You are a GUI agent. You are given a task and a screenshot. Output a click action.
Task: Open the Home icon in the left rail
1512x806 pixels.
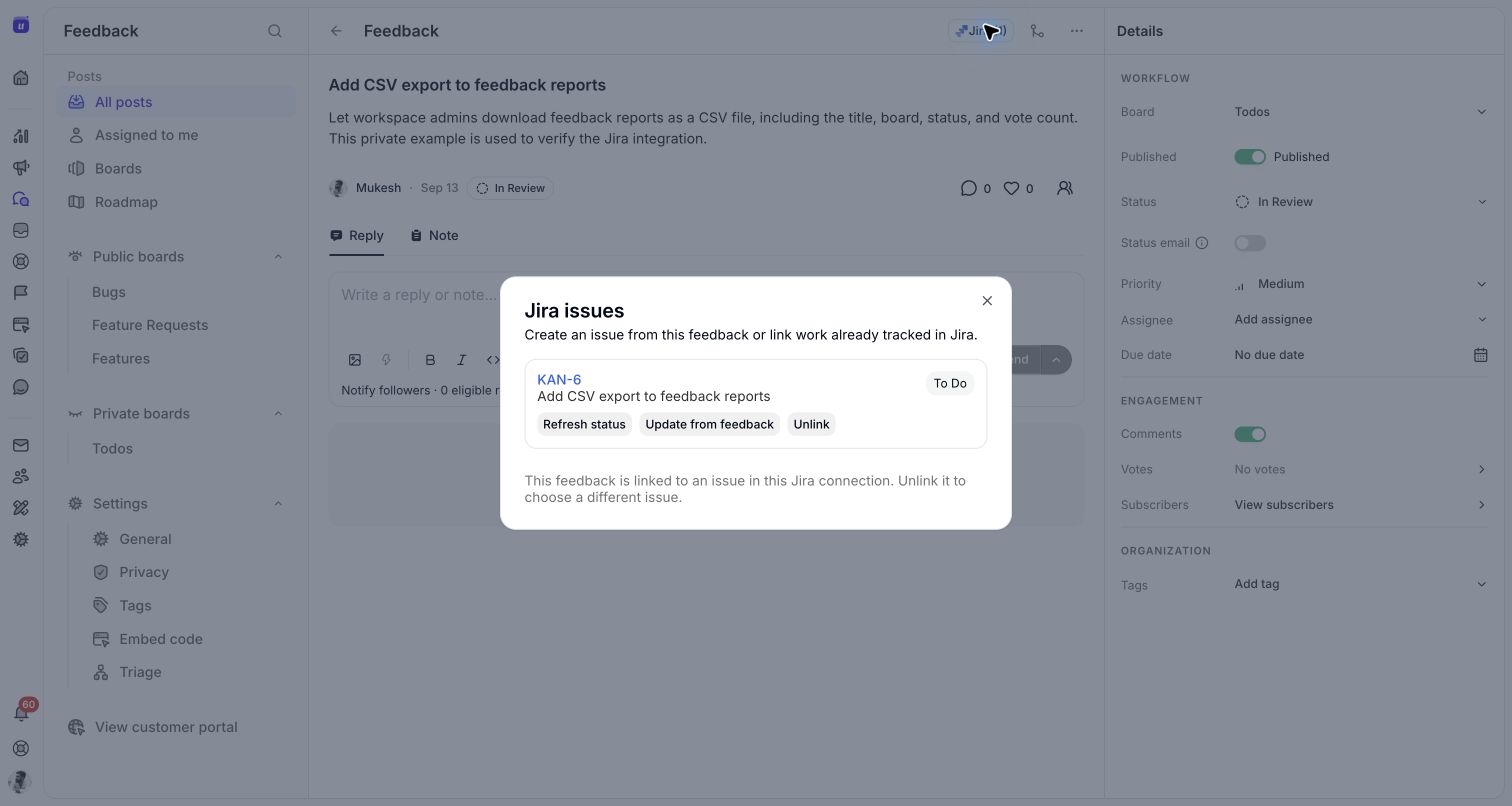[x=21, y=78]
